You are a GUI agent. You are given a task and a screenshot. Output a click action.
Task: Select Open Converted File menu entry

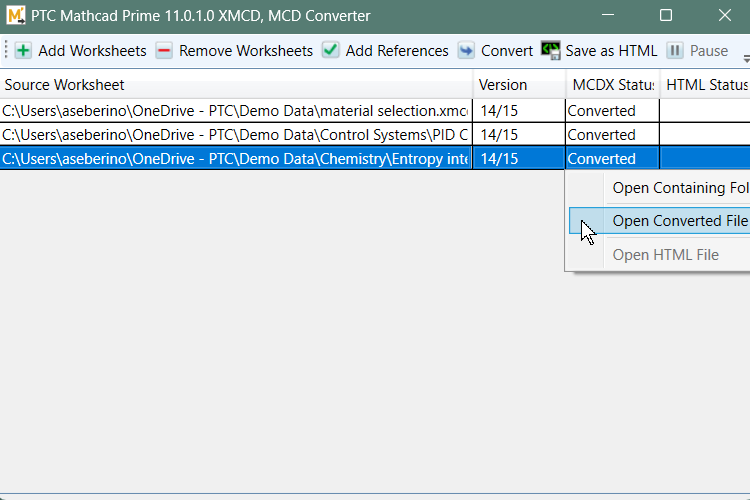pos(680,221)
